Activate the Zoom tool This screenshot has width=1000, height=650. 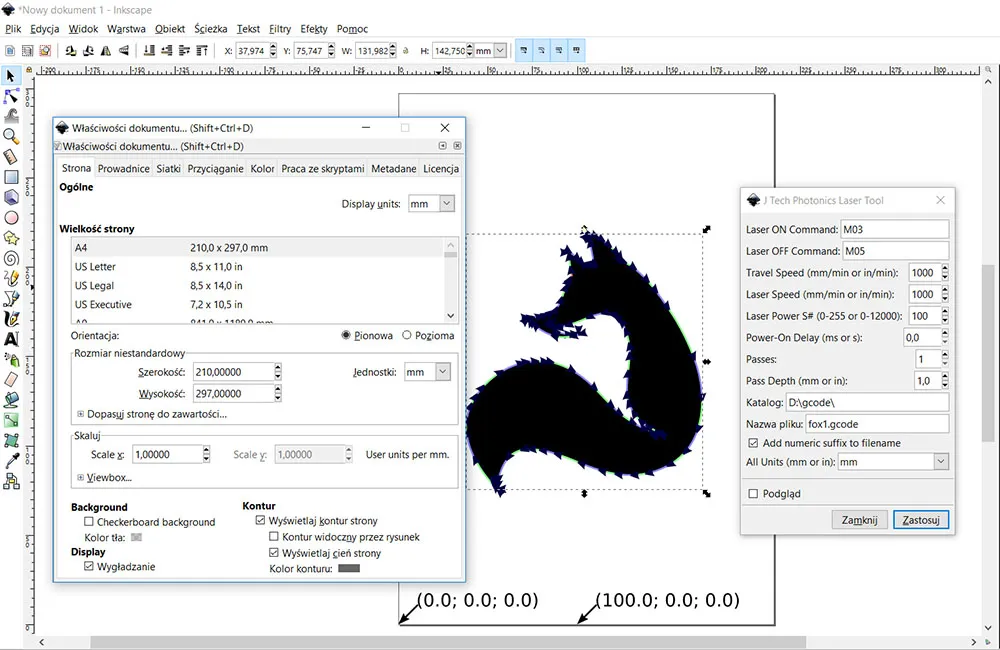(13, 137)
